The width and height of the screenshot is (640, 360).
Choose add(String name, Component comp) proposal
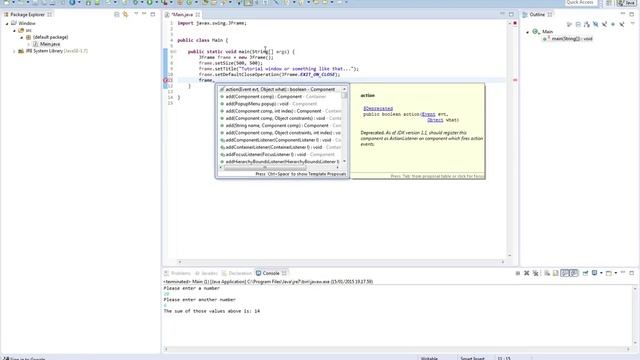point(280,126)
